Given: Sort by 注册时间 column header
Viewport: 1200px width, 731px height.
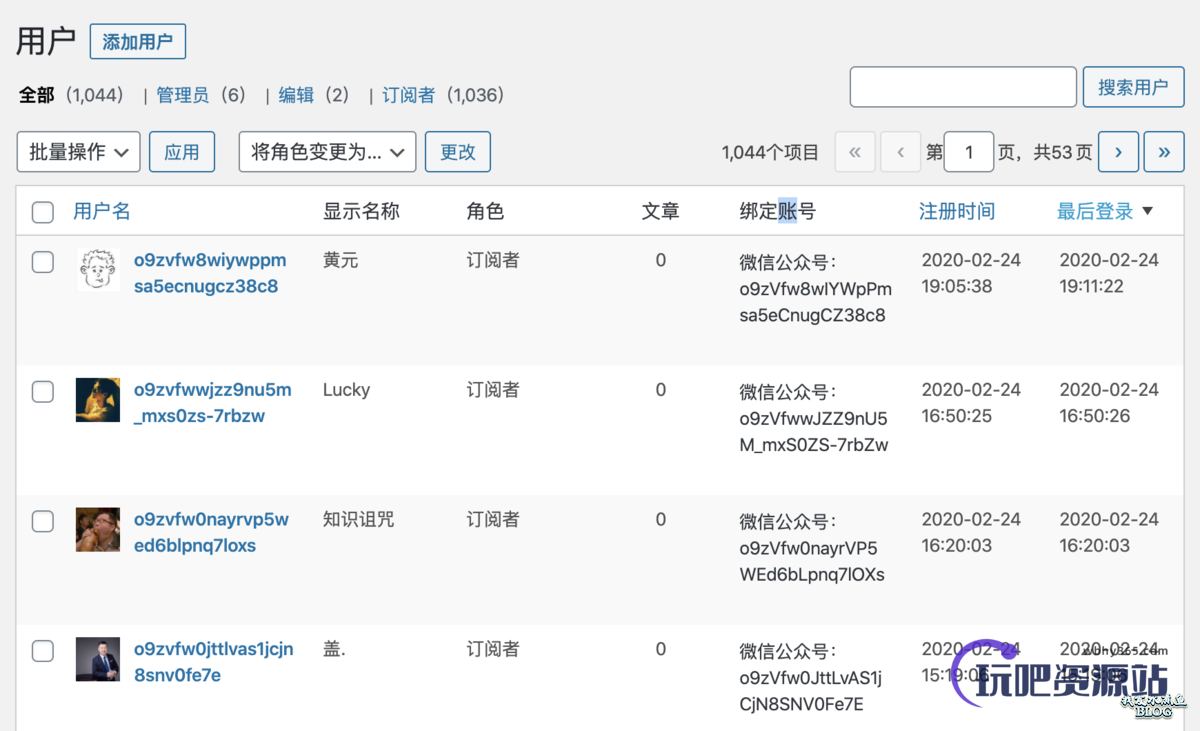Looking at the screenshot, I should click(x=957, y=211).
